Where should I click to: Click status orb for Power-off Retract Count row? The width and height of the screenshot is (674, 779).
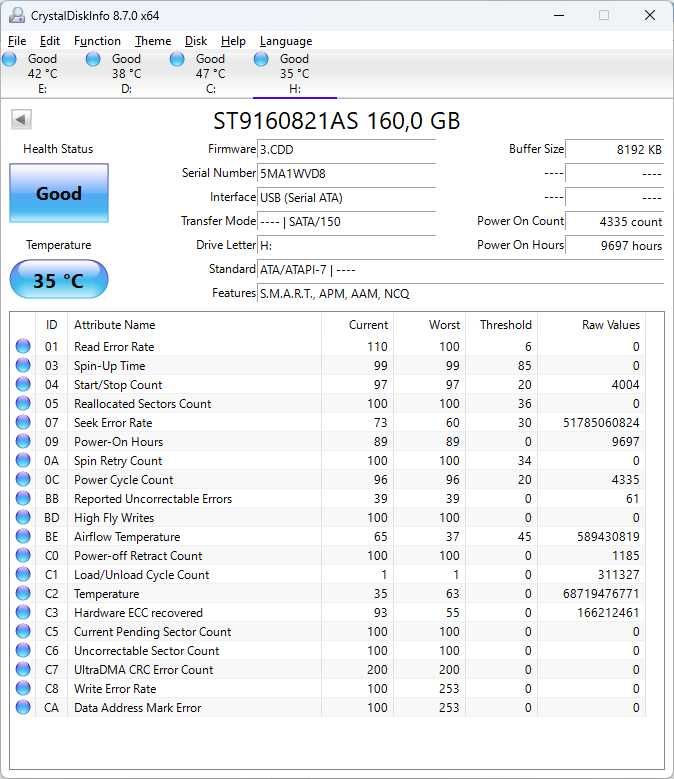tap(23, 555)
